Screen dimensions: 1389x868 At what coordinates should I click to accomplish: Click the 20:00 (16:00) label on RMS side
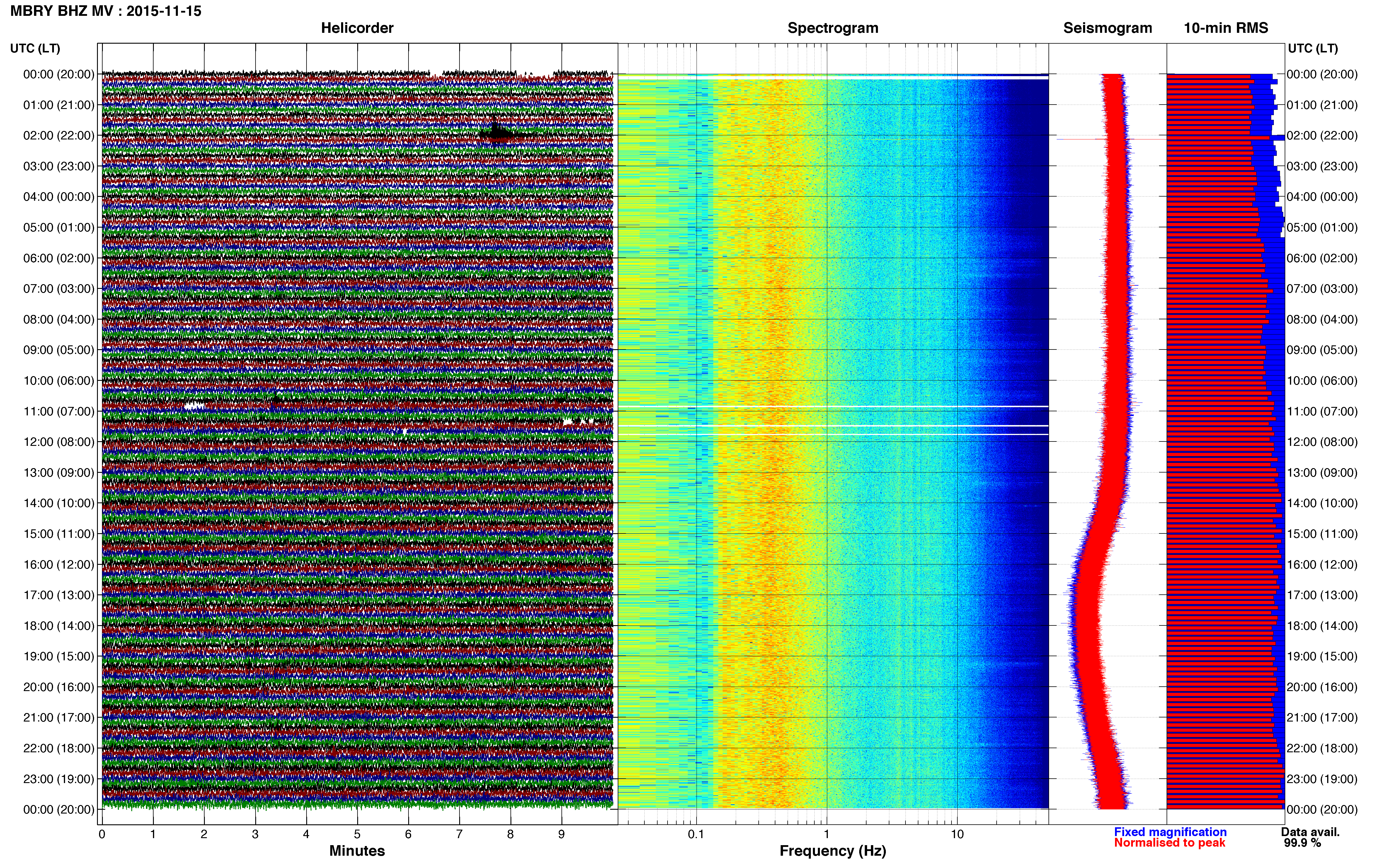click(1322, 687)
